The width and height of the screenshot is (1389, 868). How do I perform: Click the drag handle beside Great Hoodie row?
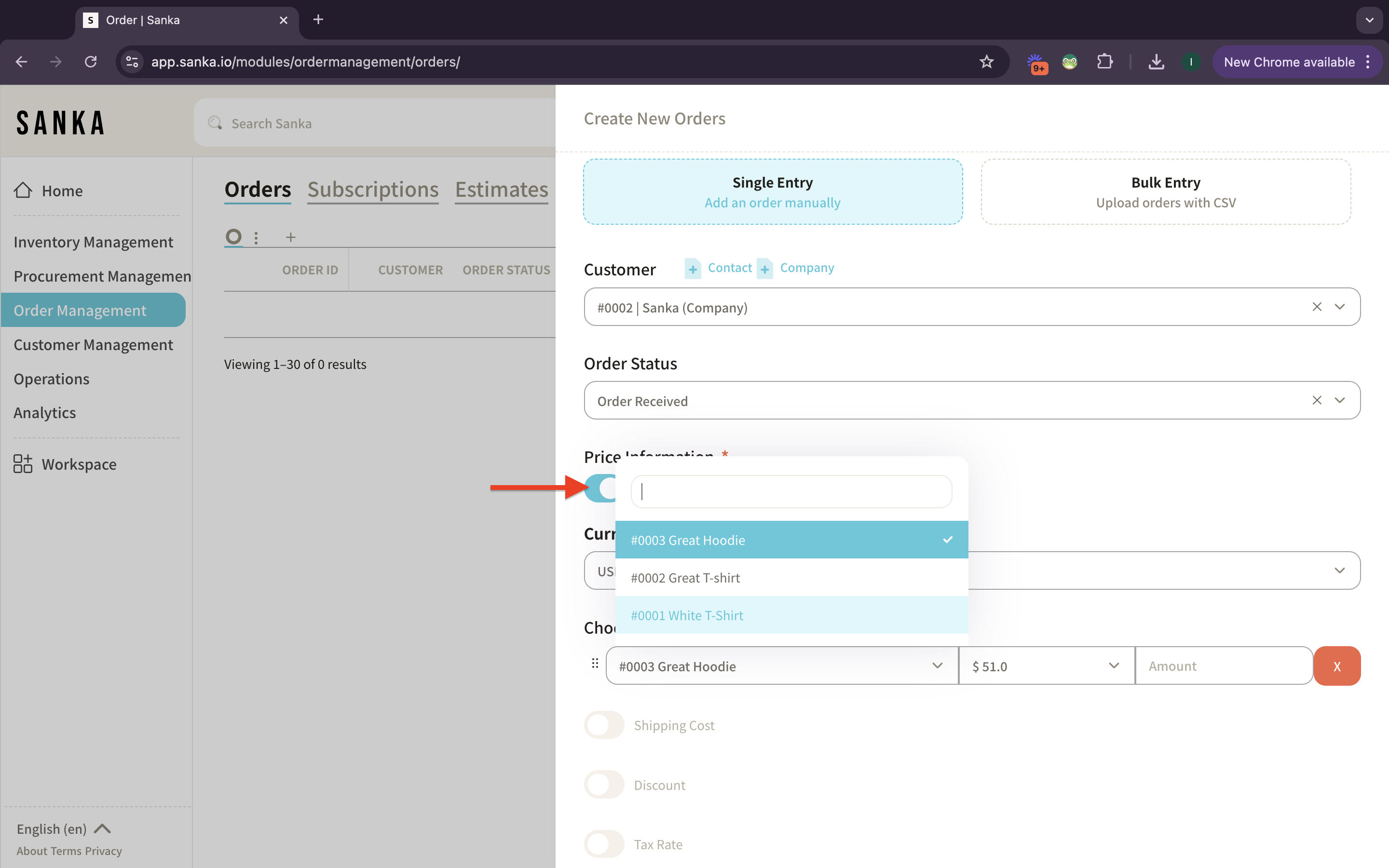click(x=595, y=664)
